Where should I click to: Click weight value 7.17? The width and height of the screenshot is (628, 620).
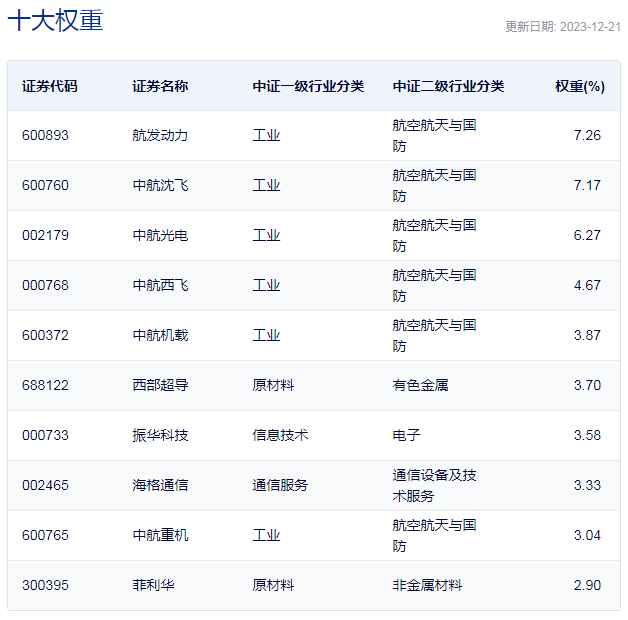click(587, 185)
